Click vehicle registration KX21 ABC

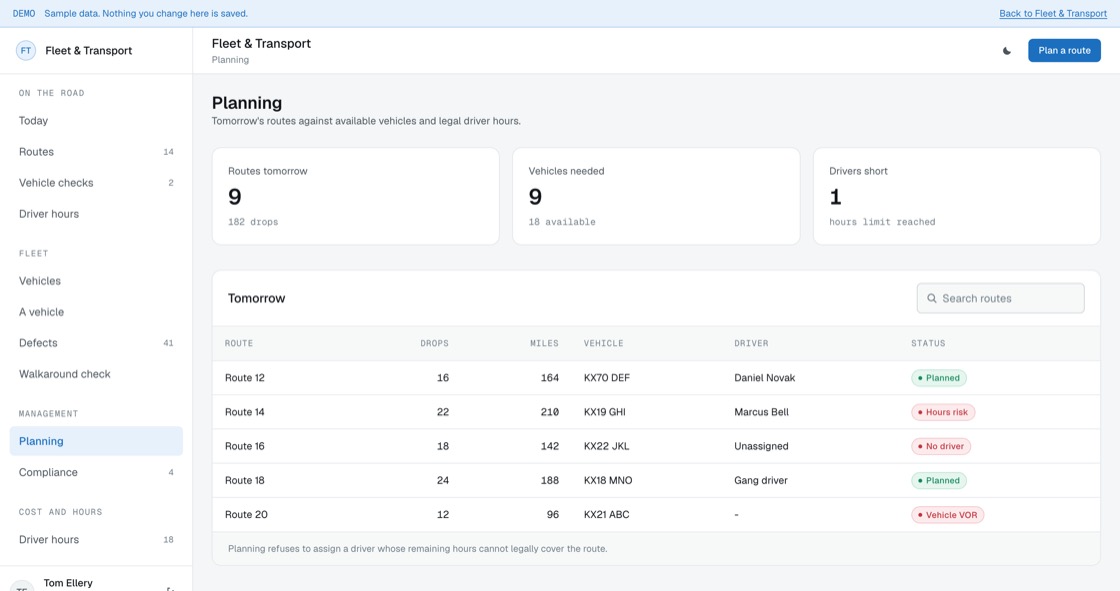(606, 515)
